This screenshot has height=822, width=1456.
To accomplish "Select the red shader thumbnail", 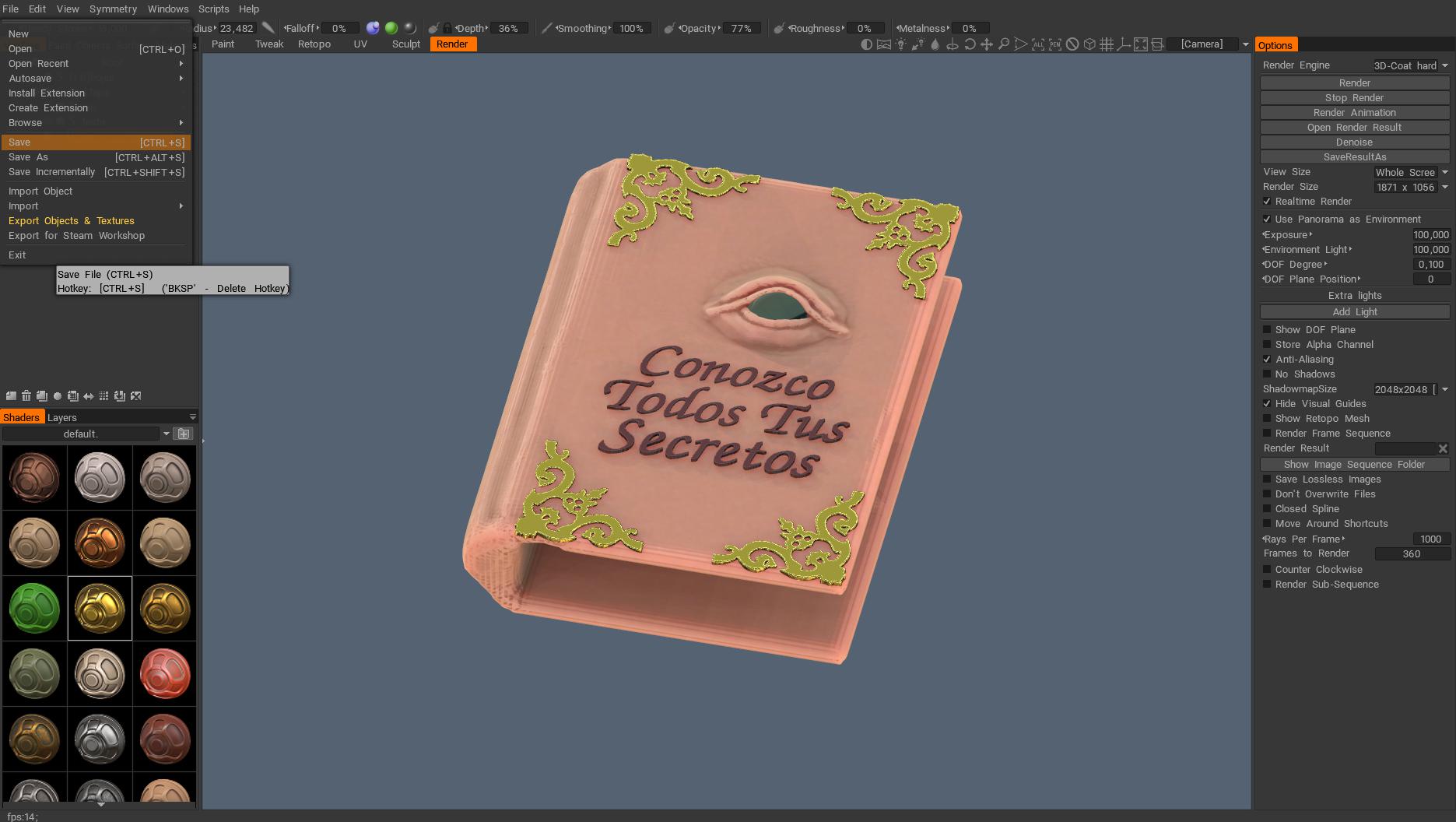I will pyautogui.click(x=165, y=674).
